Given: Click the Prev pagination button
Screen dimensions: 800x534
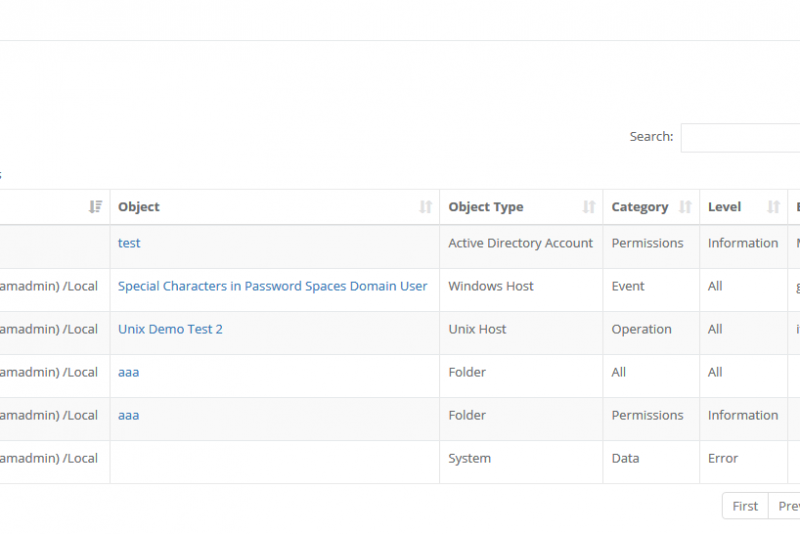Looking at the screenshot, I should click(x=787, y=506).
